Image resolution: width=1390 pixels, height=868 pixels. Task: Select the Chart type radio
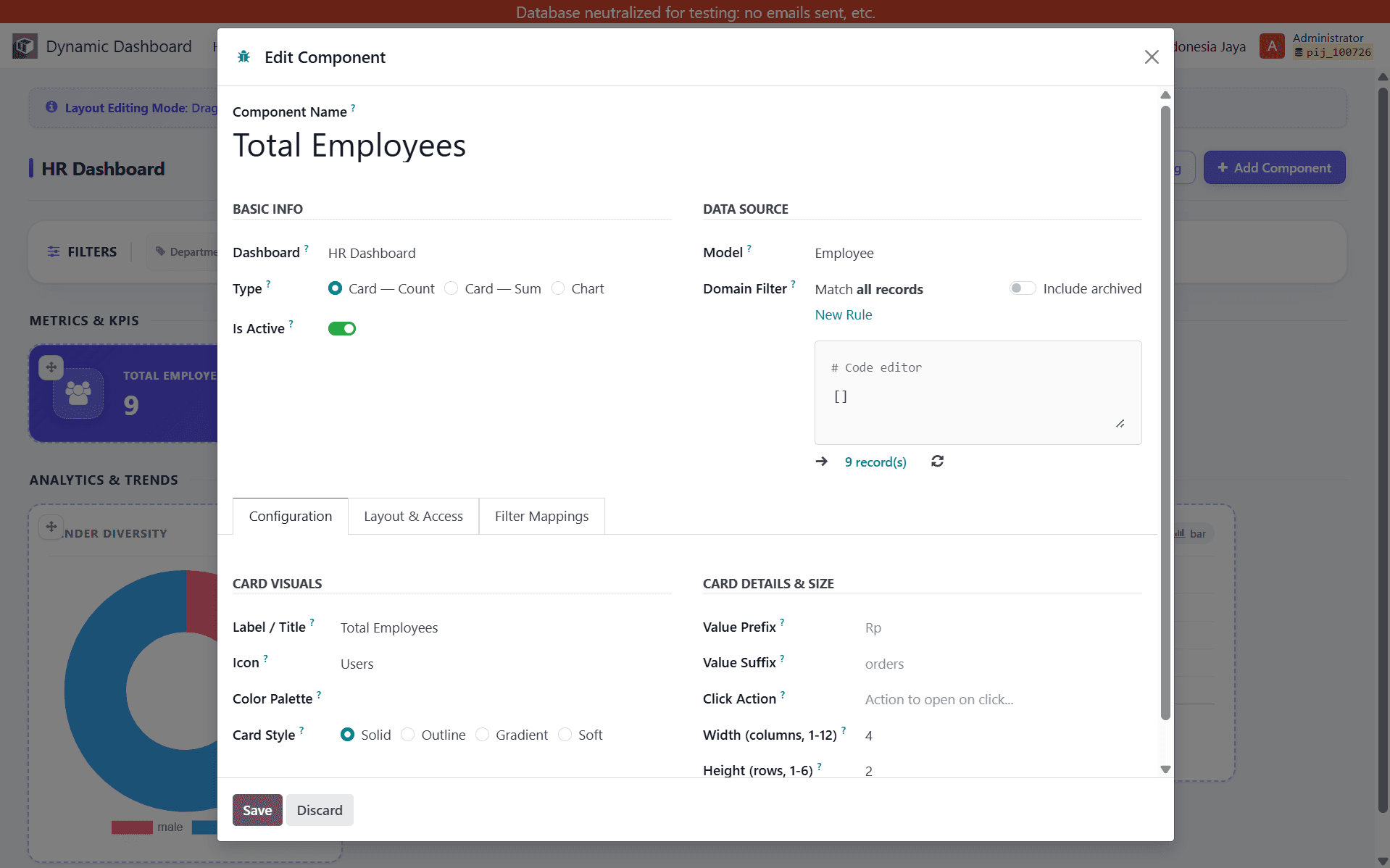(x=558, y=288)
